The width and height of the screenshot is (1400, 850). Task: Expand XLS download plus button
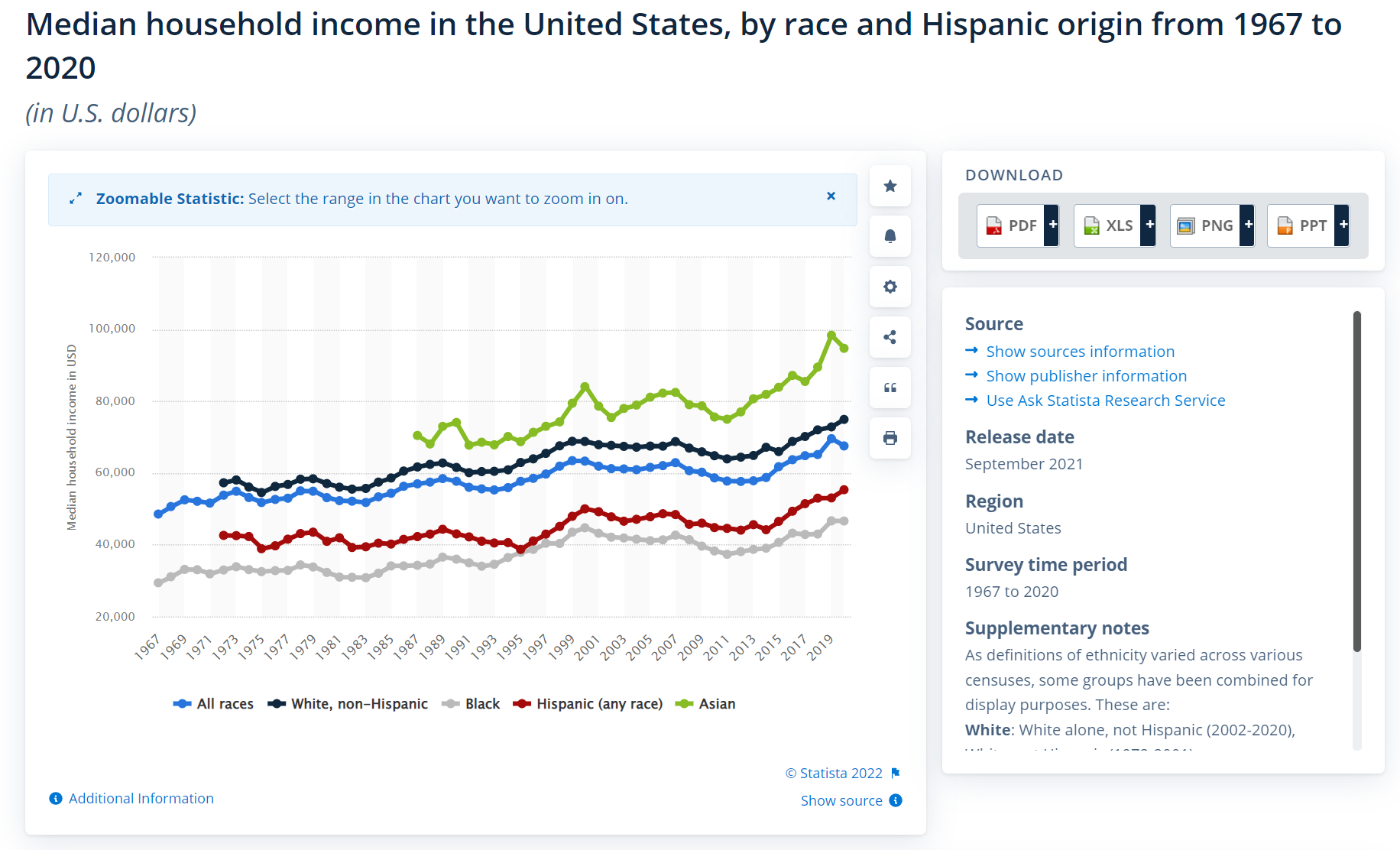[x=1149, y=225]
